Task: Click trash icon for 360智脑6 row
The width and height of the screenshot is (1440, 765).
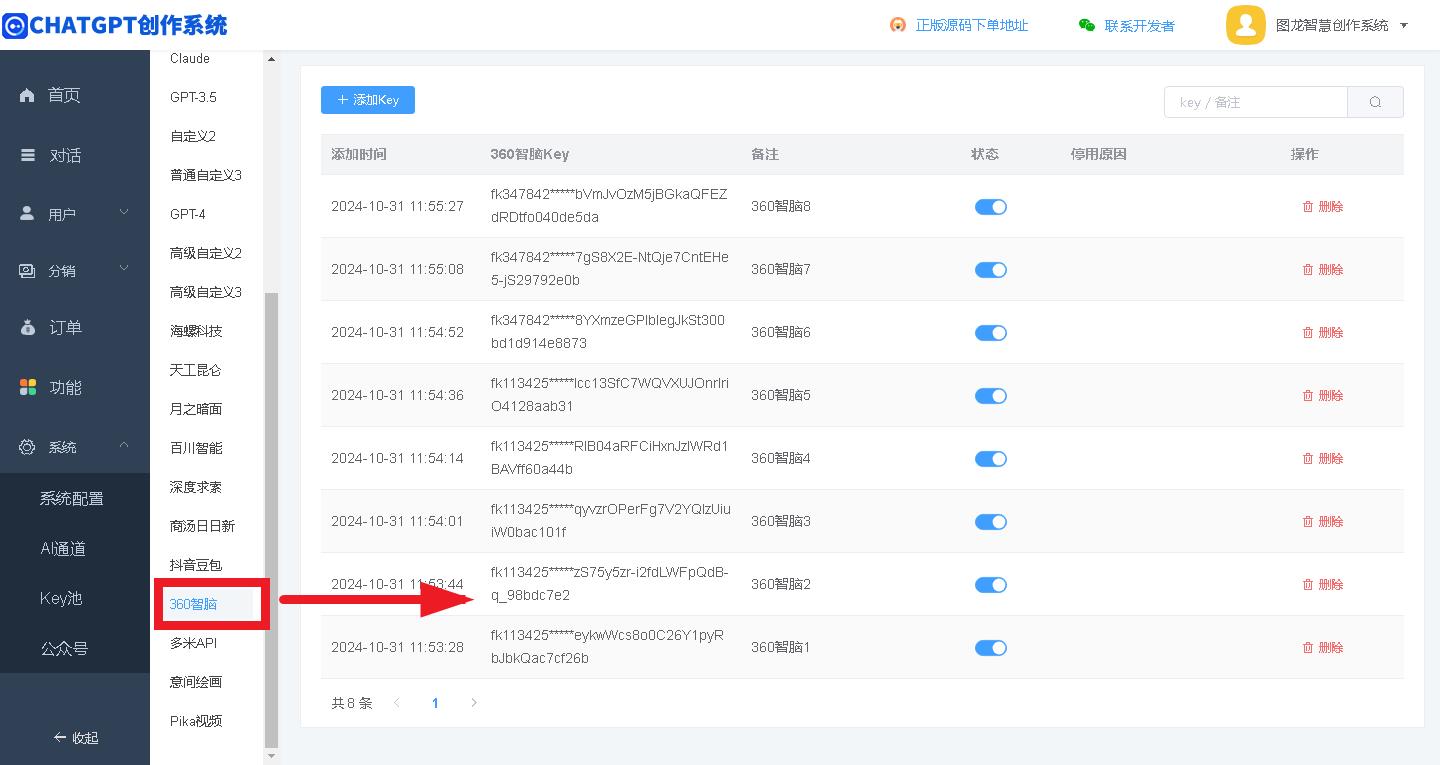Action: [x=1308, y=333]
